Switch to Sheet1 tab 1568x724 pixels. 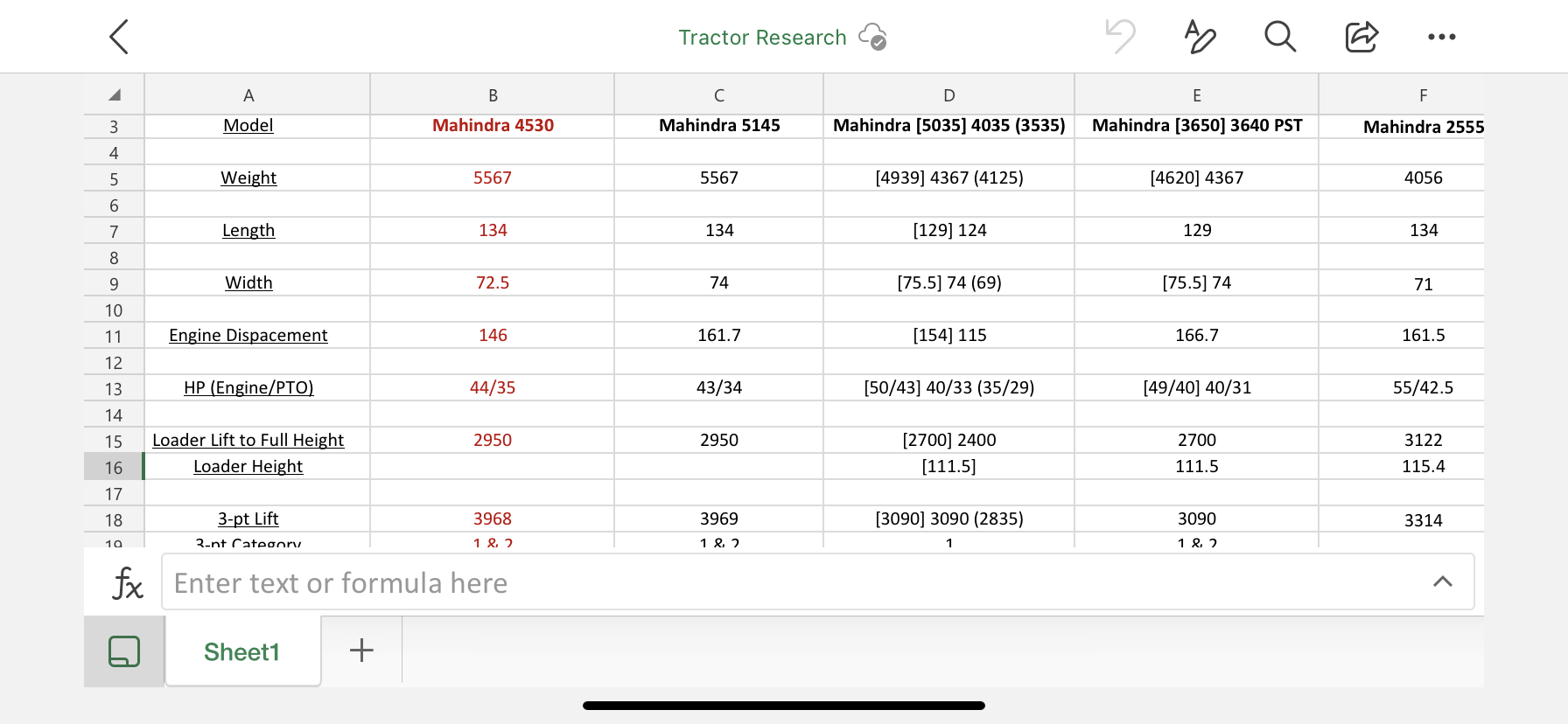coord(242,651)
